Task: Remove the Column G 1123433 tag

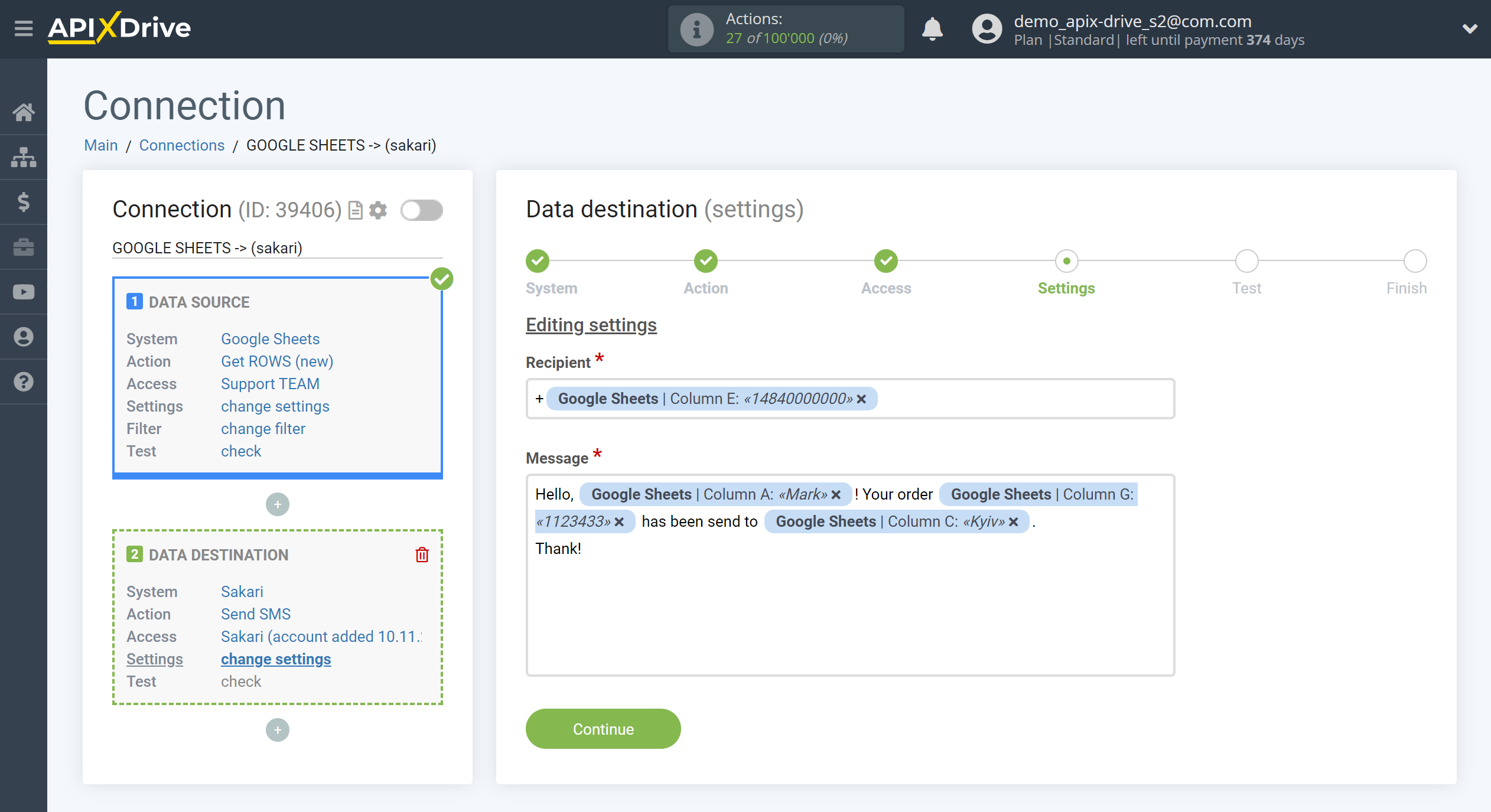Action: [x=619, y=522]
